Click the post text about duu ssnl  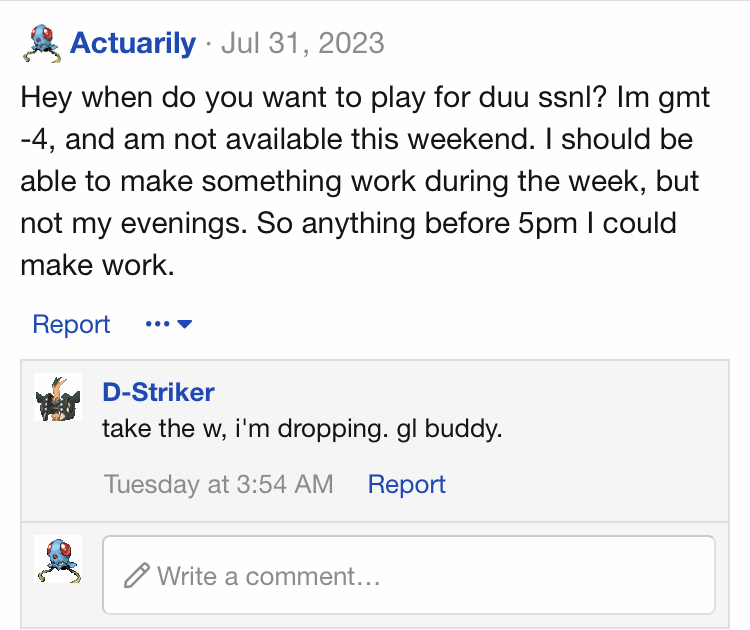[365, 181]
